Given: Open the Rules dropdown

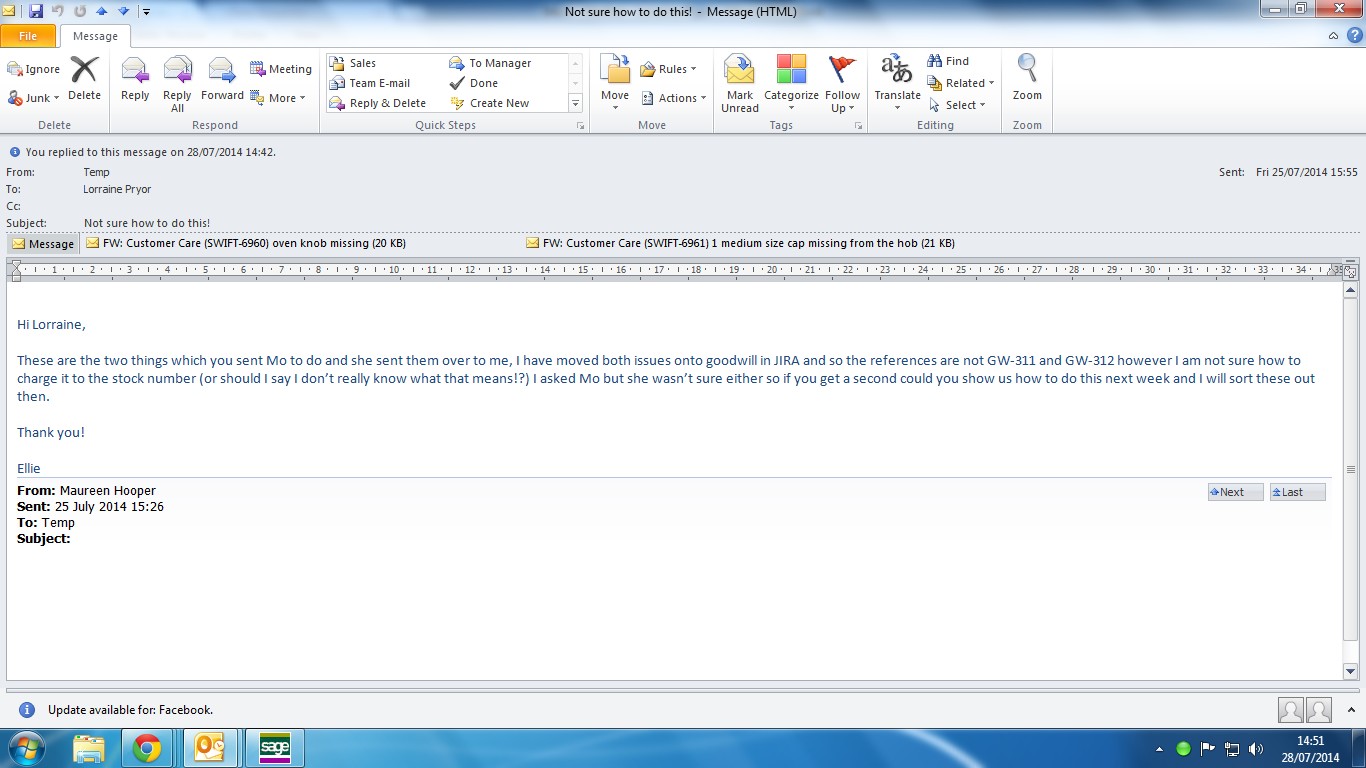Looking at the screenshot, I should point(668,69).
